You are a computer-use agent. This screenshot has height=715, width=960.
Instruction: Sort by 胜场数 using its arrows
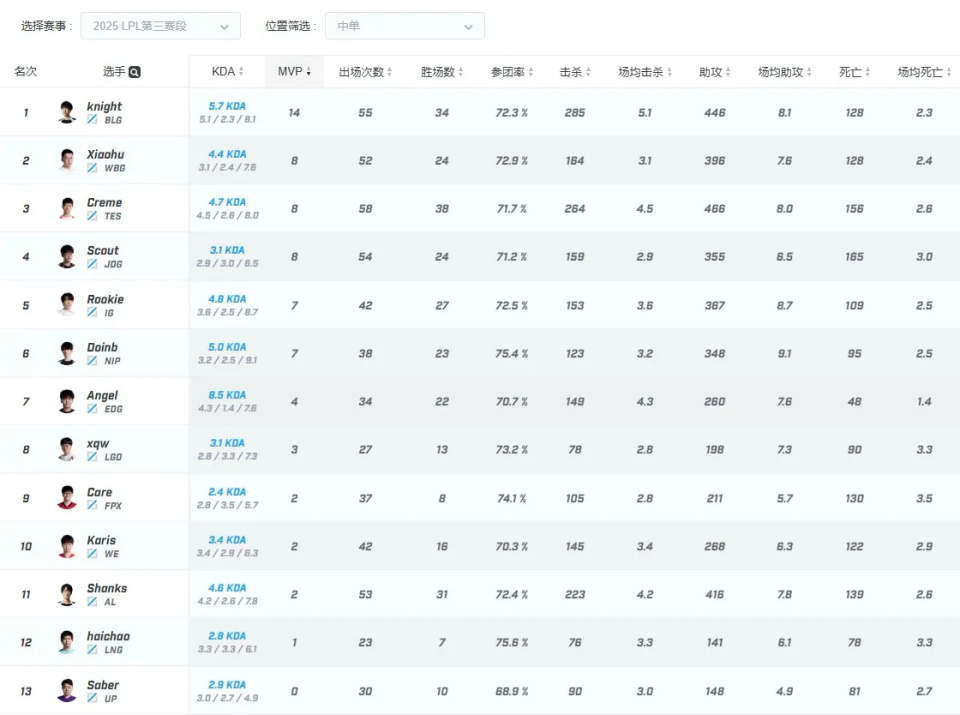click(x=461, y=72)
